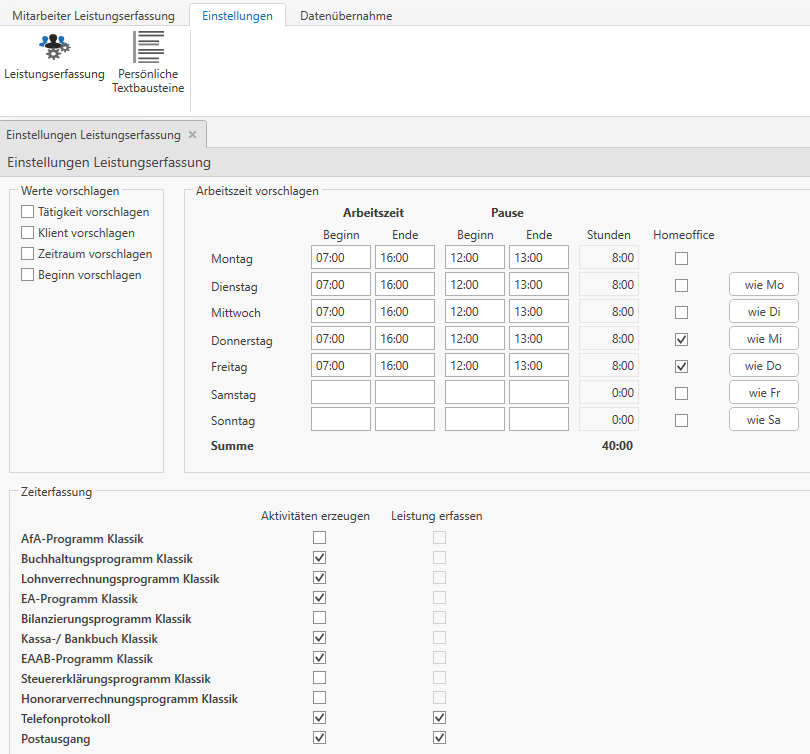Tick the Klient vorschlagen checkbox
The width and height of the screenshot is (810, 754).
(28, 233)
